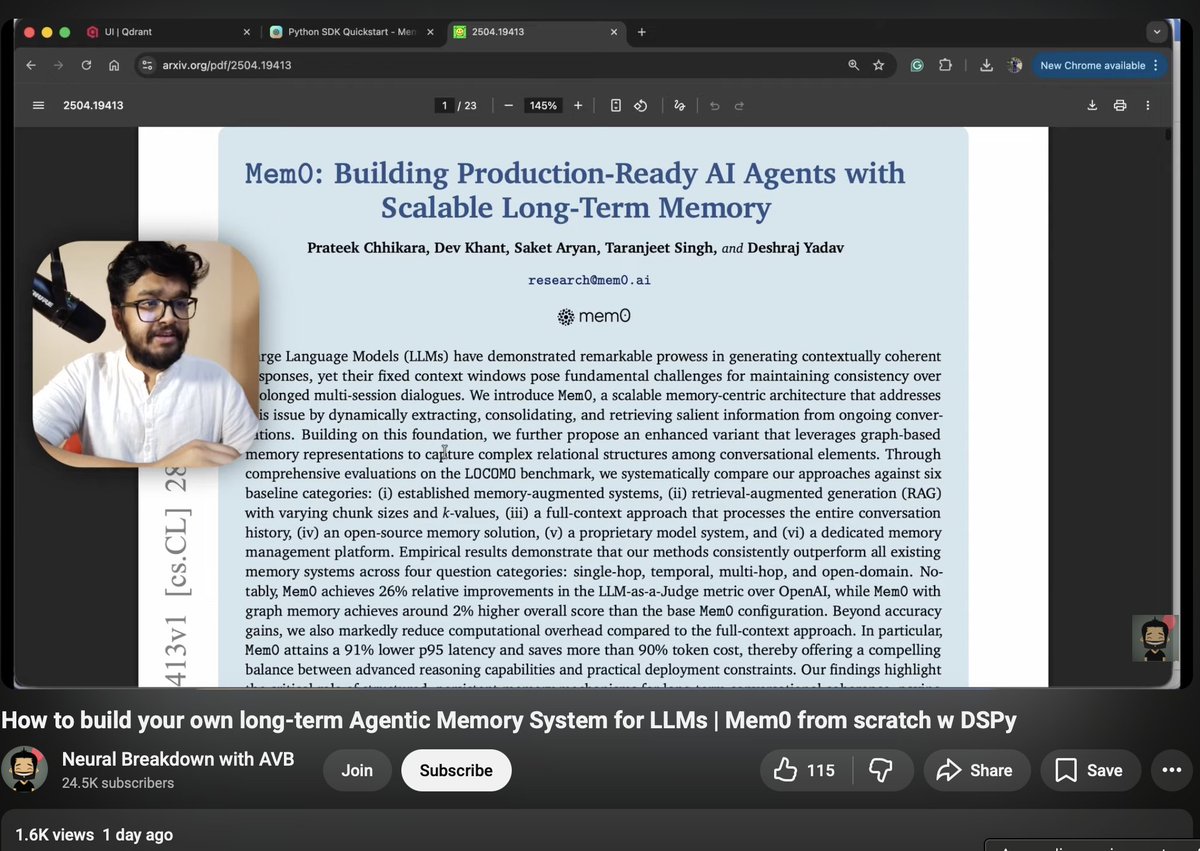Select the PDF annotate draw tool

(x=680, y=105)
